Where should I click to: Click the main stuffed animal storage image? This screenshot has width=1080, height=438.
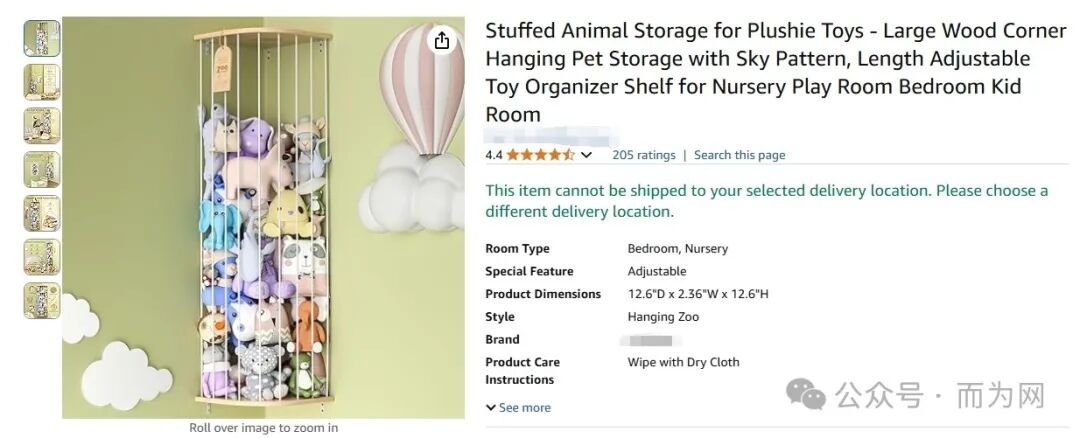click(x=263, y=218)
